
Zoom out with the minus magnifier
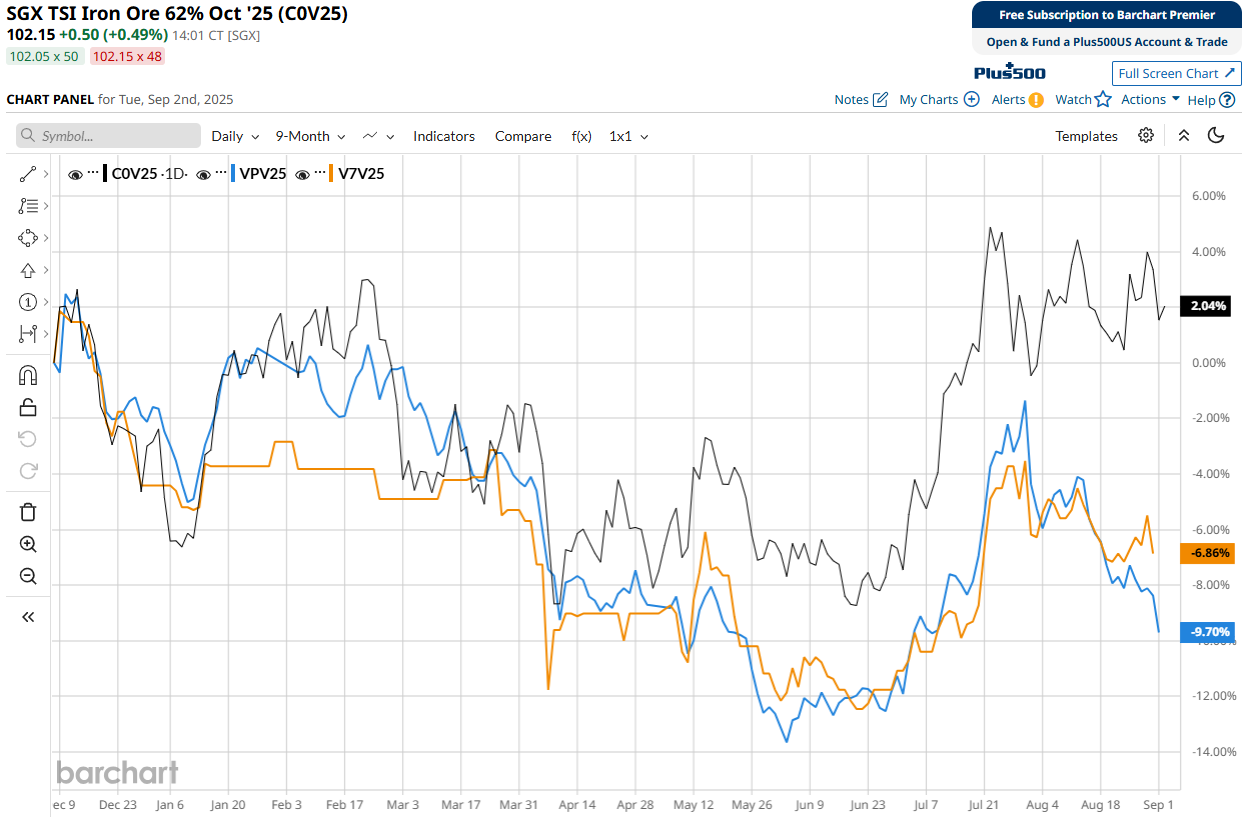coord(28,576)
